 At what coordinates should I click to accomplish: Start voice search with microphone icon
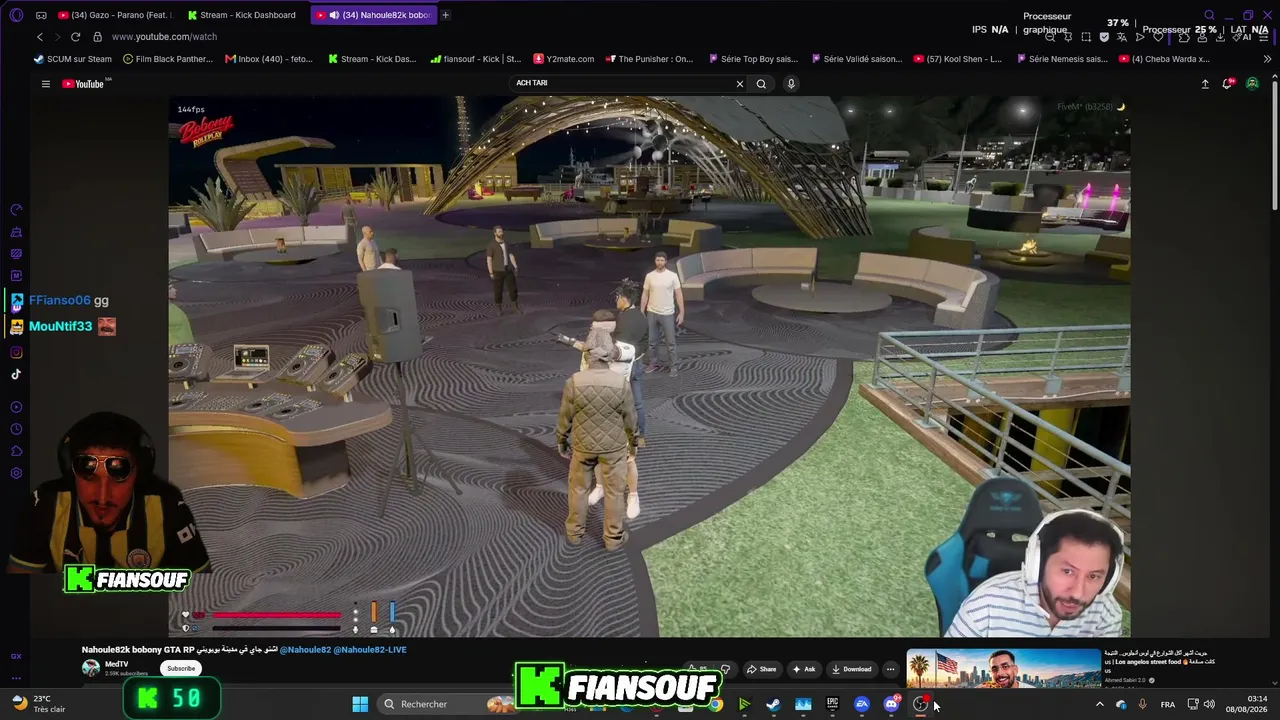click(790, 84)
